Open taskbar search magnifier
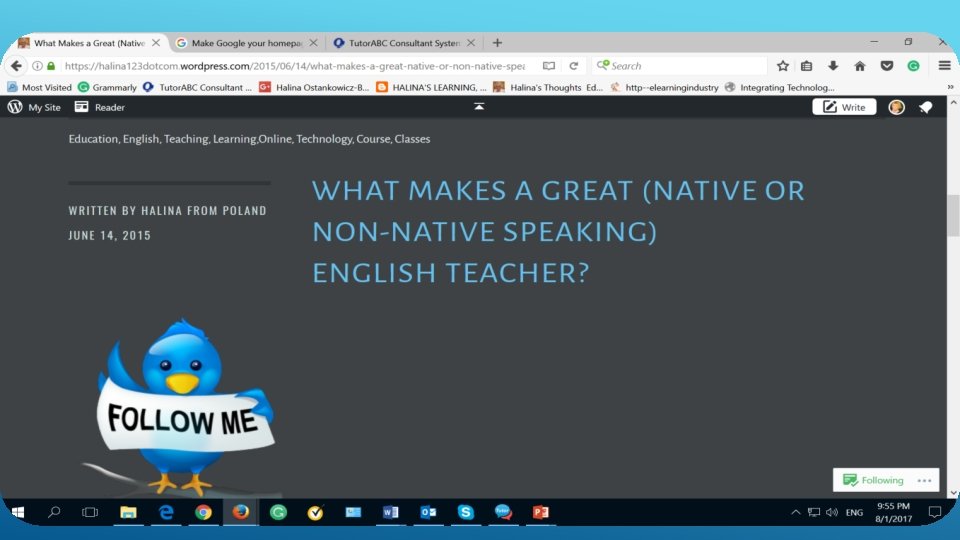The height and width of the screenshot is (540, 960). coord(54,512)
